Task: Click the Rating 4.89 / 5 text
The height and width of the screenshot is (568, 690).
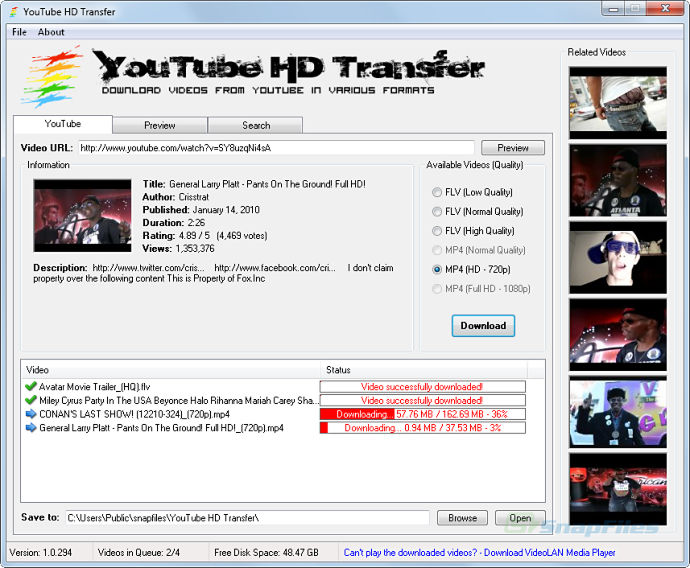Action: (x=205, y=236)
